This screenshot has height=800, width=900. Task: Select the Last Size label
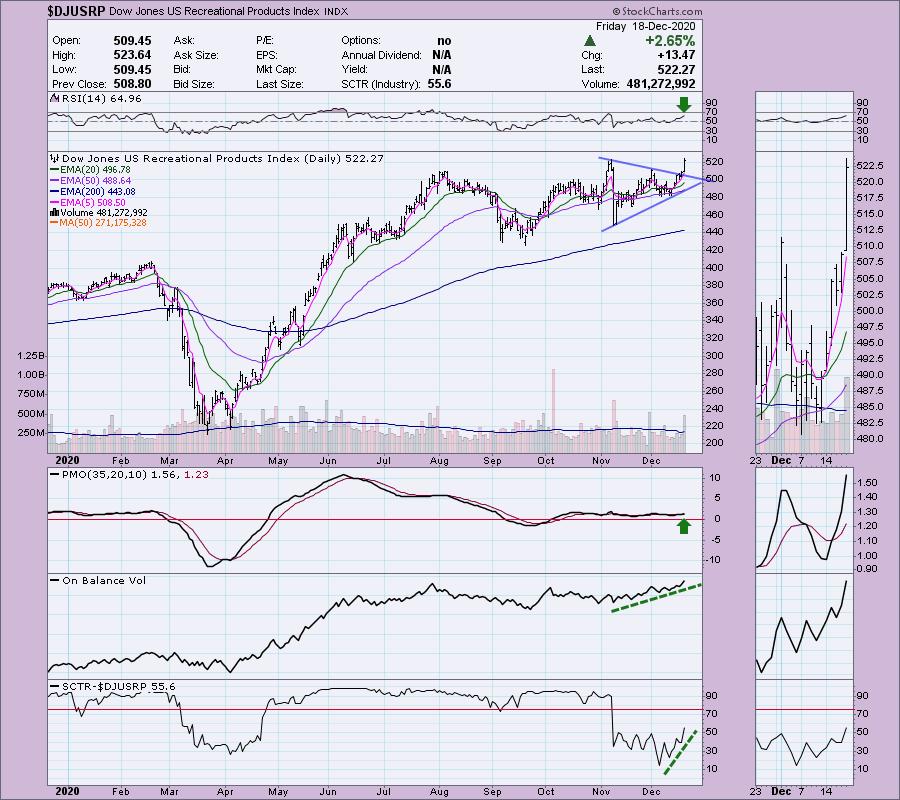click(280, 84)
